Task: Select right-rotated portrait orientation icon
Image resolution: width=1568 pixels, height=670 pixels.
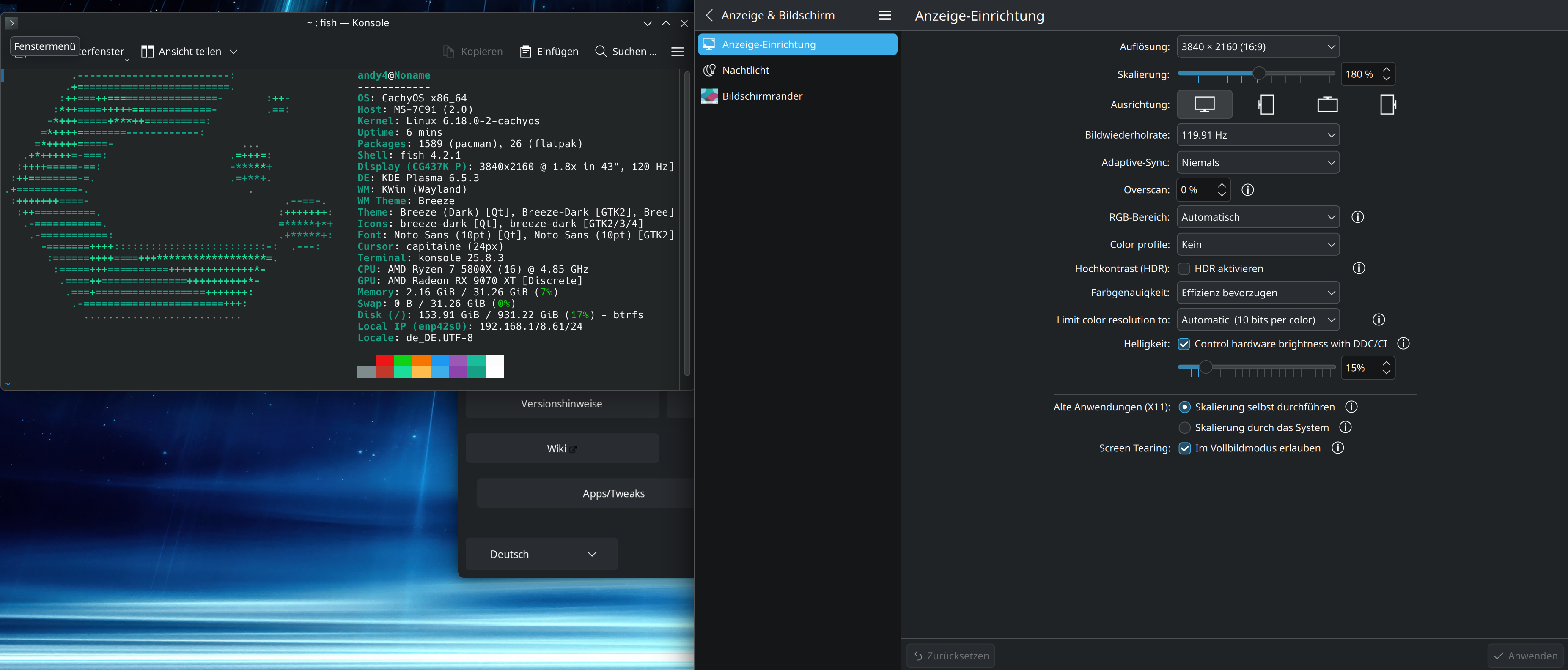Action: (x=1387, y=105)
